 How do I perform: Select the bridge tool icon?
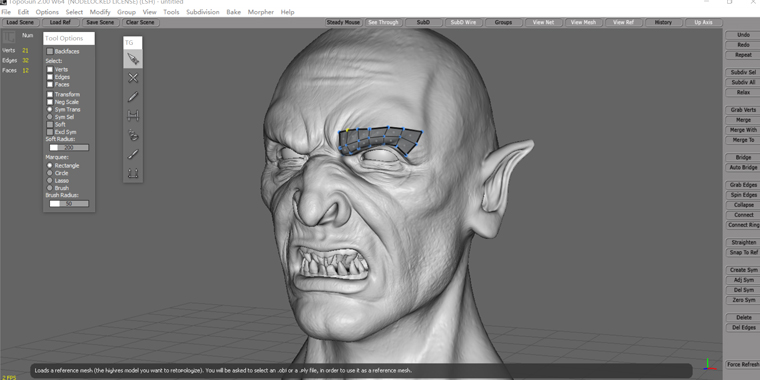133,116
